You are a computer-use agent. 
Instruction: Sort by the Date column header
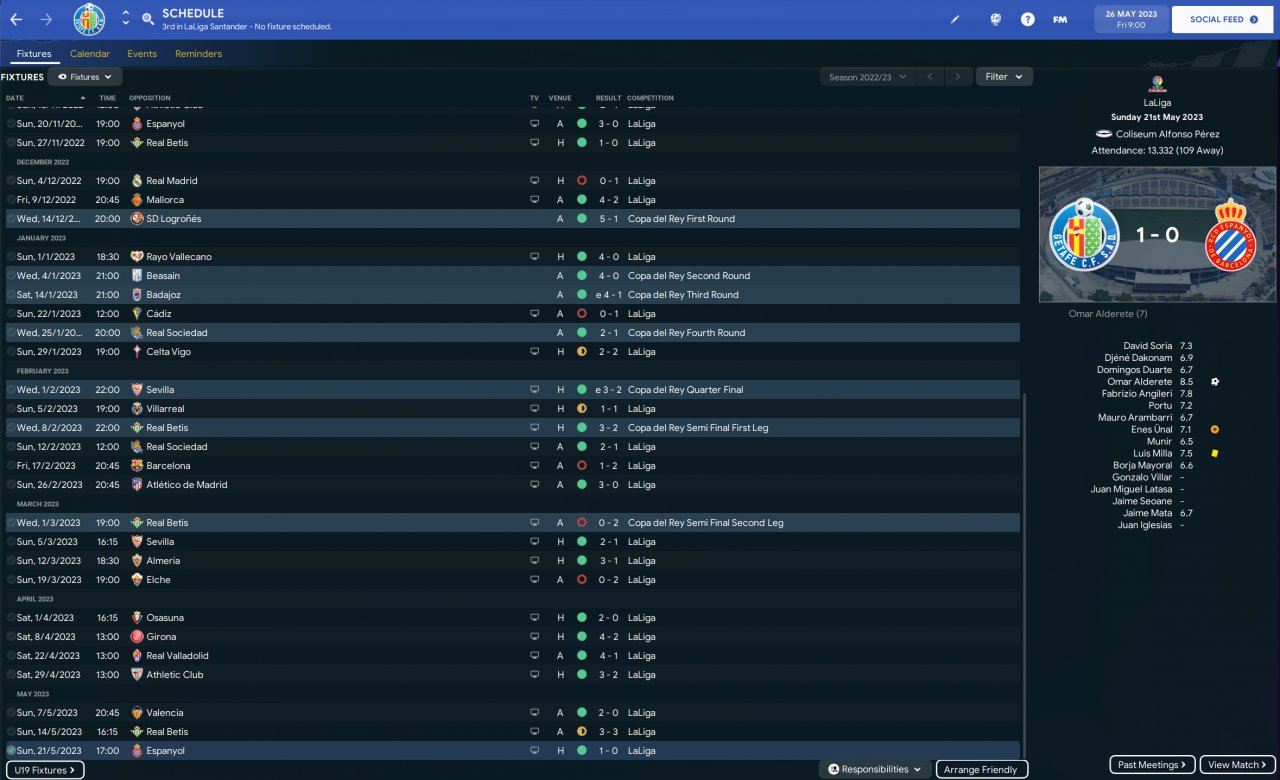(x=46, y=98)
